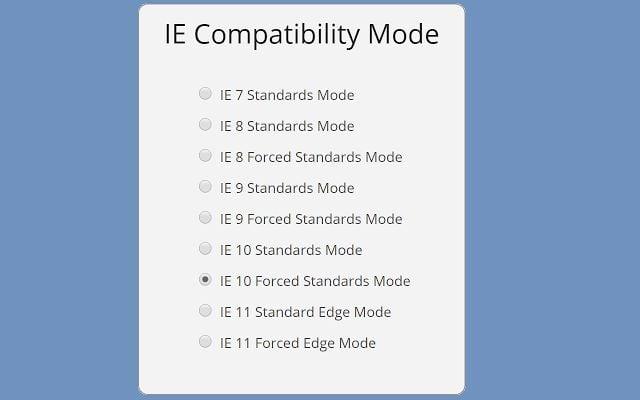This screenshot has width=640, height=400.
Task: Choose the IE 8 Standards Mode radio button
Action: 205,124
